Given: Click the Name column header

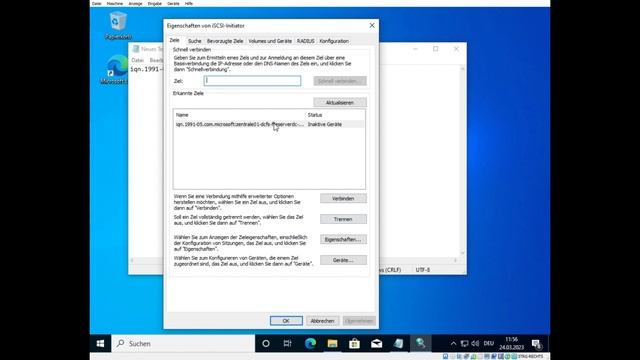Looking at the screenshot, I should point(240,115).
